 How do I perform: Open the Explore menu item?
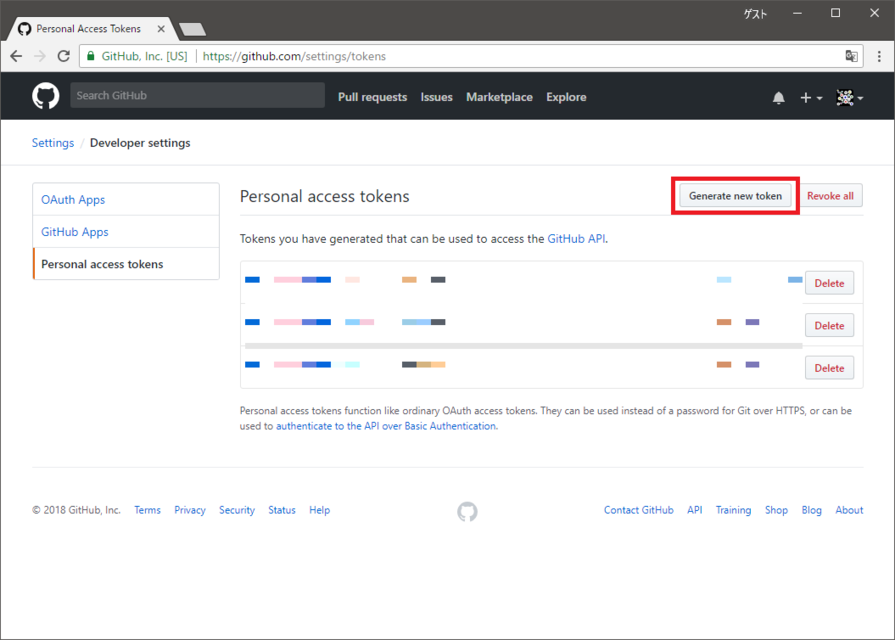(566, 97)
